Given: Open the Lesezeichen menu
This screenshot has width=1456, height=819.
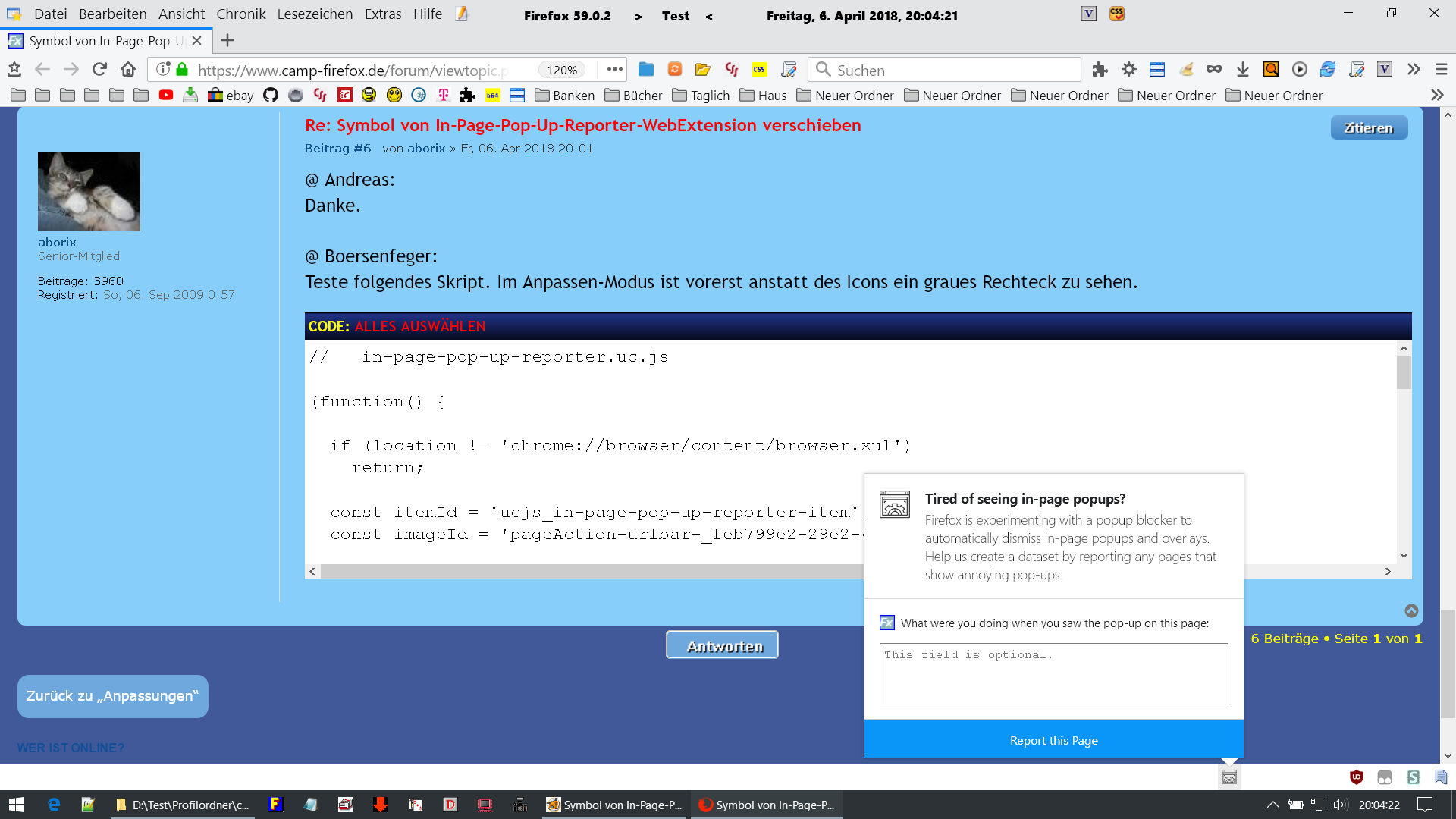Looking at the screenshot, I should pos(315,14).
